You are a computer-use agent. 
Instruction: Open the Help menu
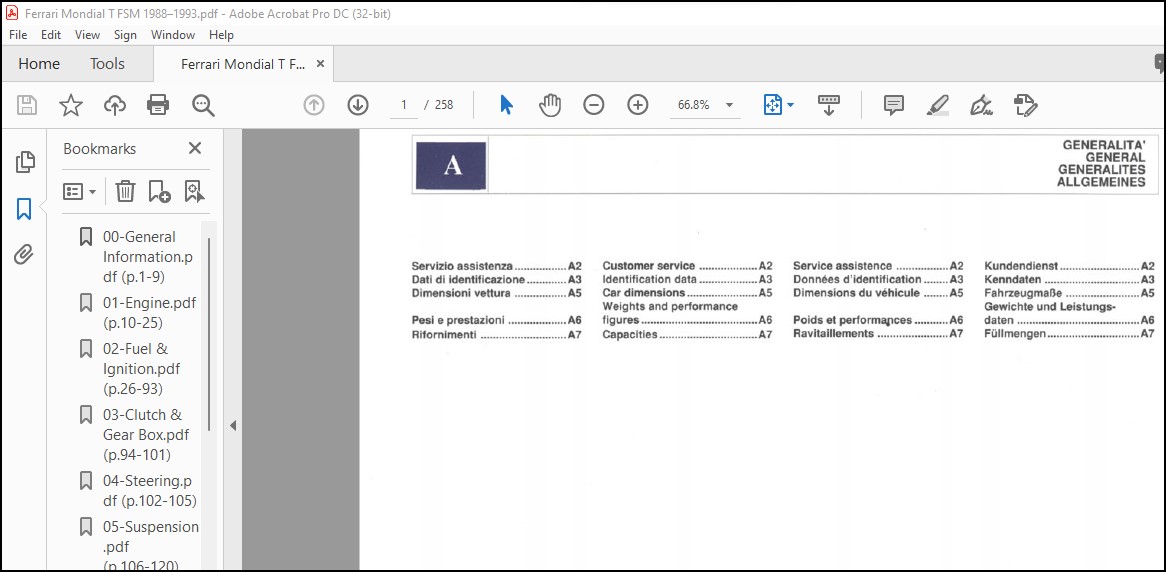click(221, 35)
